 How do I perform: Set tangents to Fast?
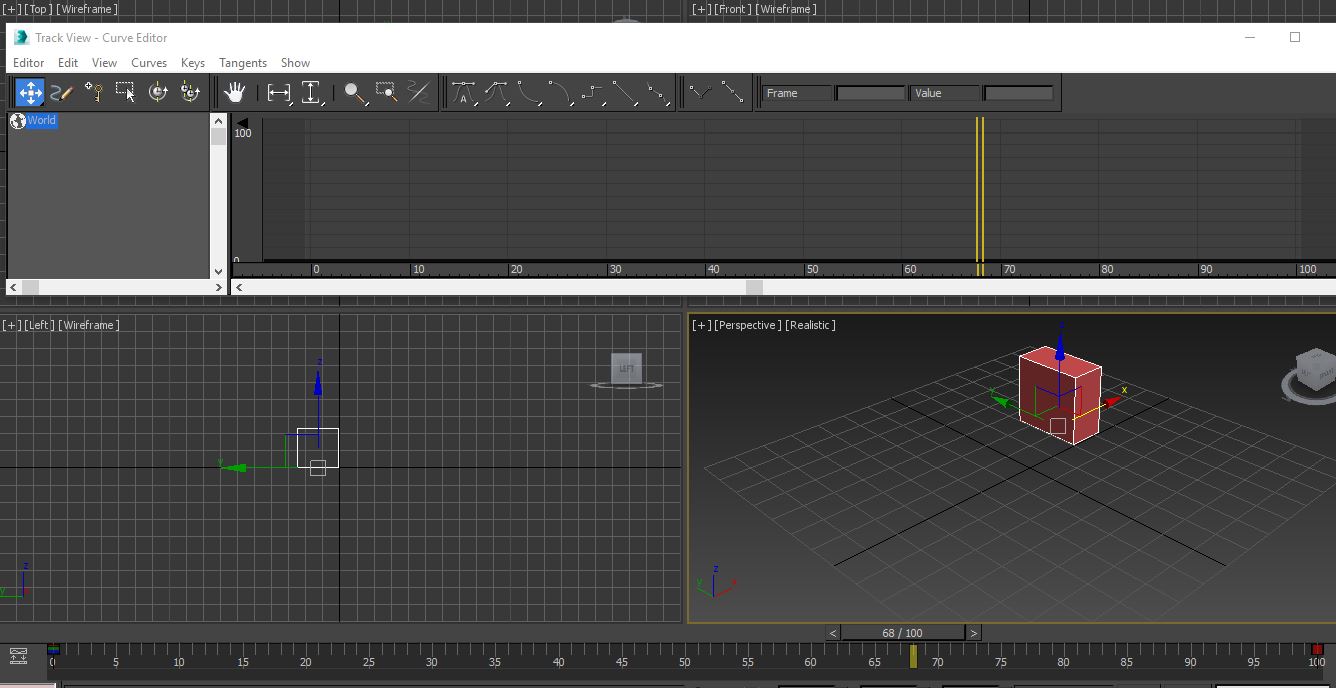coord(528,93)
